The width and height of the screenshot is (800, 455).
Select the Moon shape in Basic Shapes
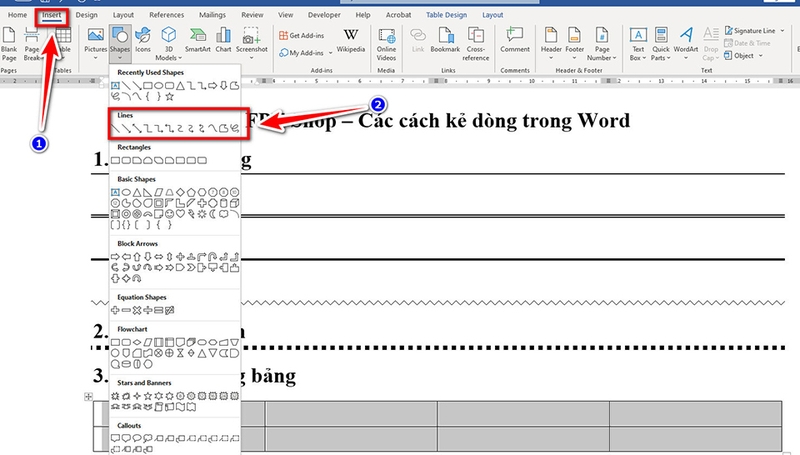[x=212, y=214]
